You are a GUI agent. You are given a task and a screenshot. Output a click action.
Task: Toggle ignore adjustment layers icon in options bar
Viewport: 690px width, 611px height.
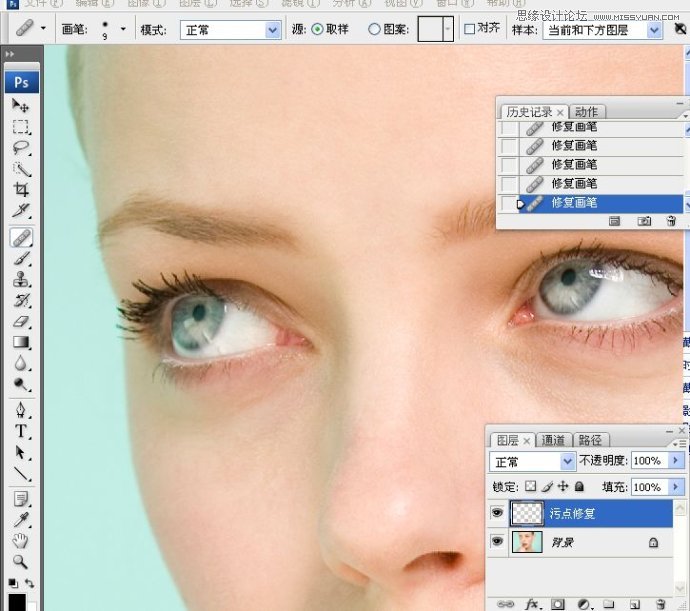pos(680,29)
